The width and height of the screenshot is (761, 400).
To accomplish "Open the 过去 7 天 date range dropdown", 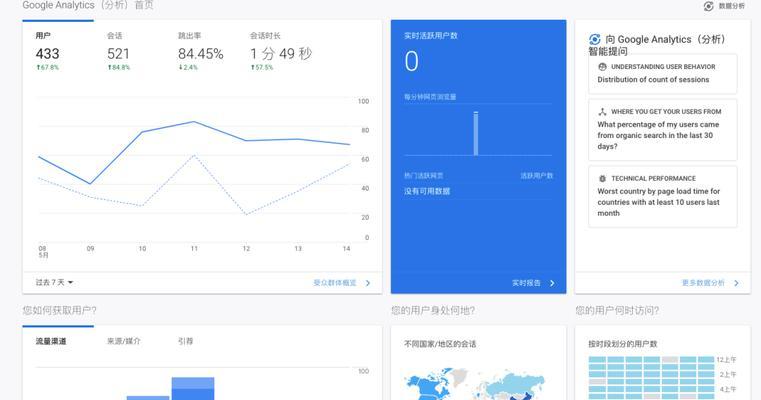I will tap(54, 283).
